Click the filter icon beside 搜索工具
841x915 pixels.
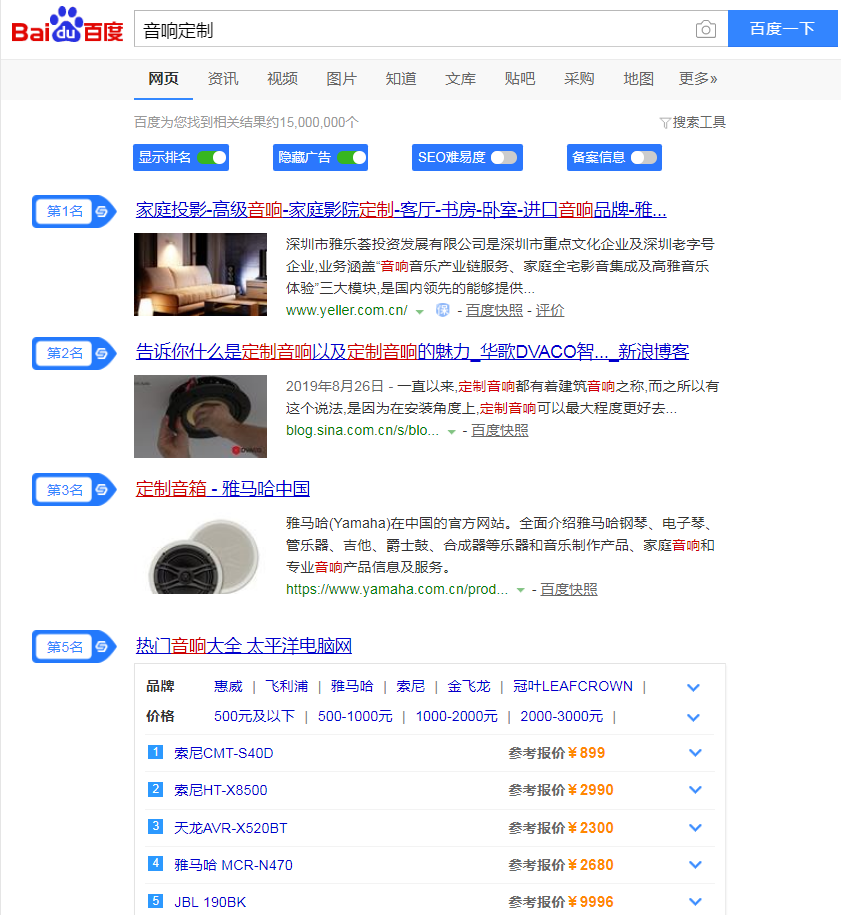pyautogui.click(x=665, y=123)
